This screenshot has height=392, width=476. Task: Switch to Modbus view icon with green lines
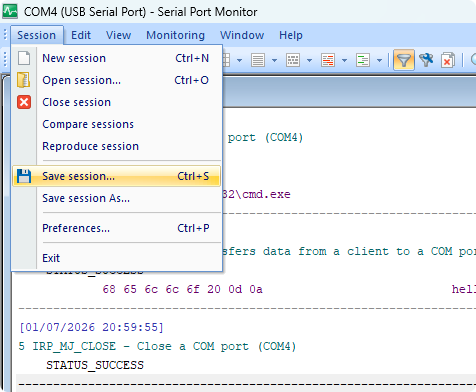(363, 60)
